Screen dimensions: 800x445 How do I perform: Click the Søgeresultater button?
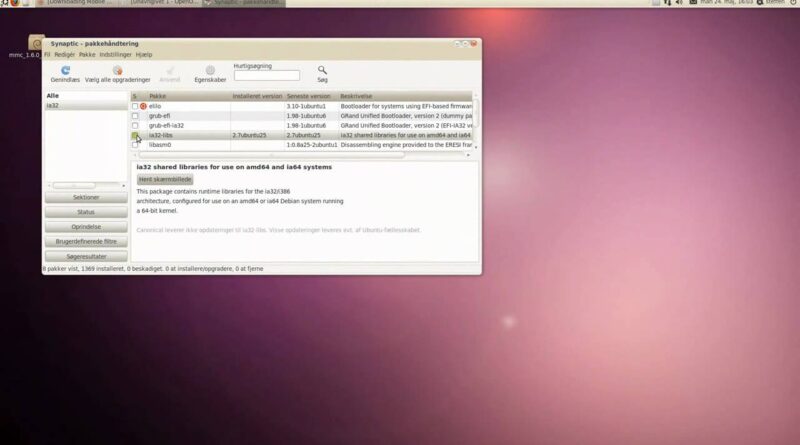pos(86,257)
